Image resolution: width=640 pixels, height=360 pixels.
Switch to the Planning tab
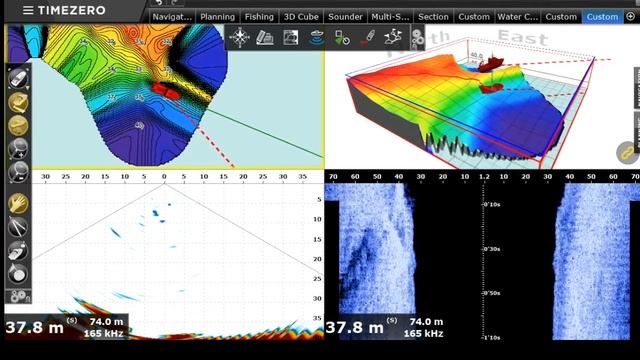click(x=218, y=17)
